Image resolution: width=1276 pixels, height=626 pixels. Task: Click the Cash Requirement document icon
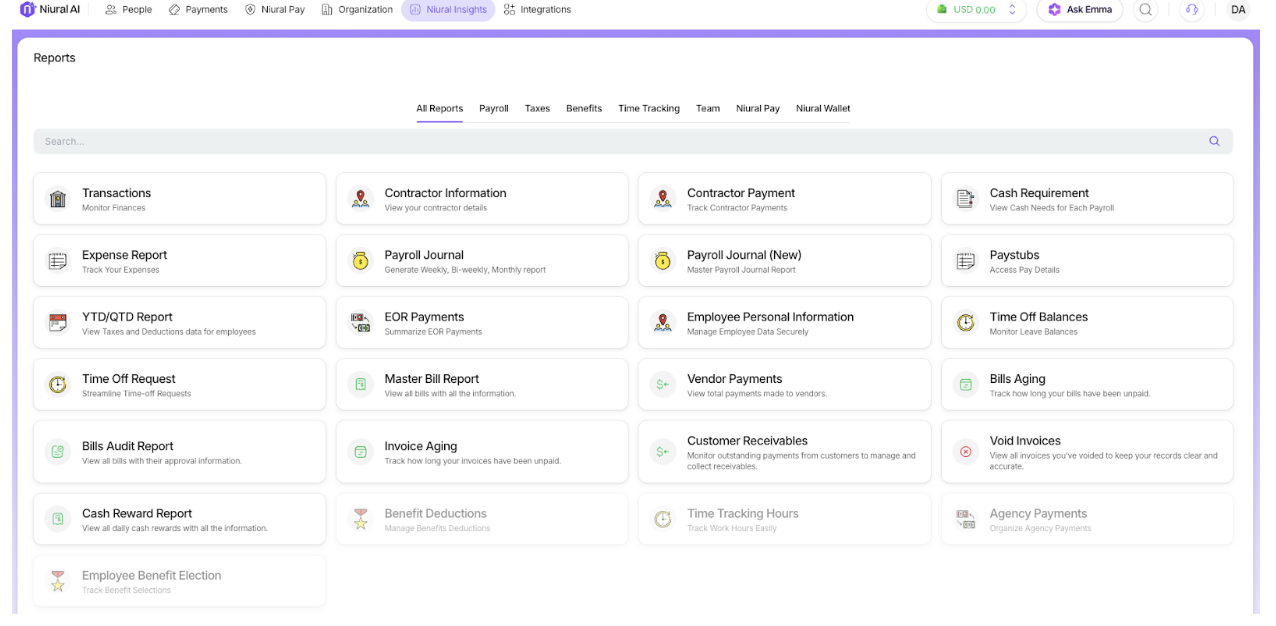coord(966,199)
